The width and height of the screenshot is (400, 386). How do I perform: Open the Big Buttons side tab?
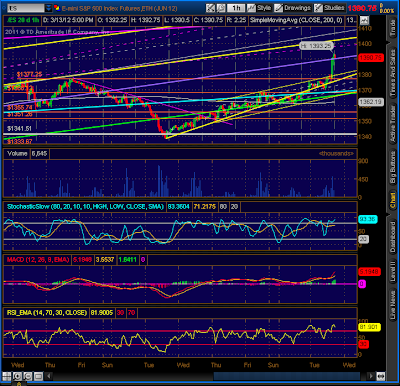point(393,166)
